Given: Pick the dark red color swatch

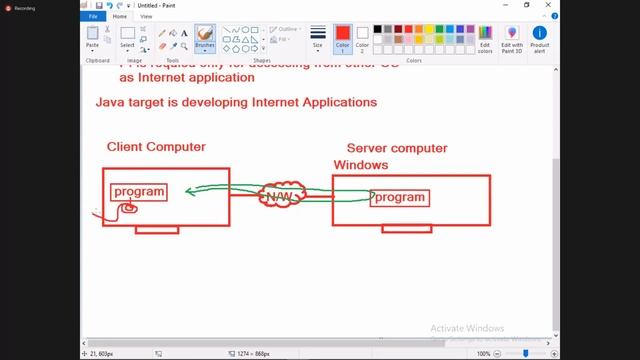Looking at the screenshot, I should click(x=398, y=29).
